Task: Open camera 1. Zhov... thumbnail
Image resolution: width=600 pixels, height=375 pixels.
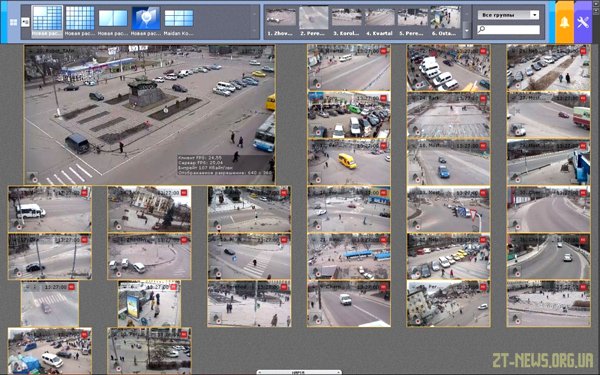Action: [280, 22]
